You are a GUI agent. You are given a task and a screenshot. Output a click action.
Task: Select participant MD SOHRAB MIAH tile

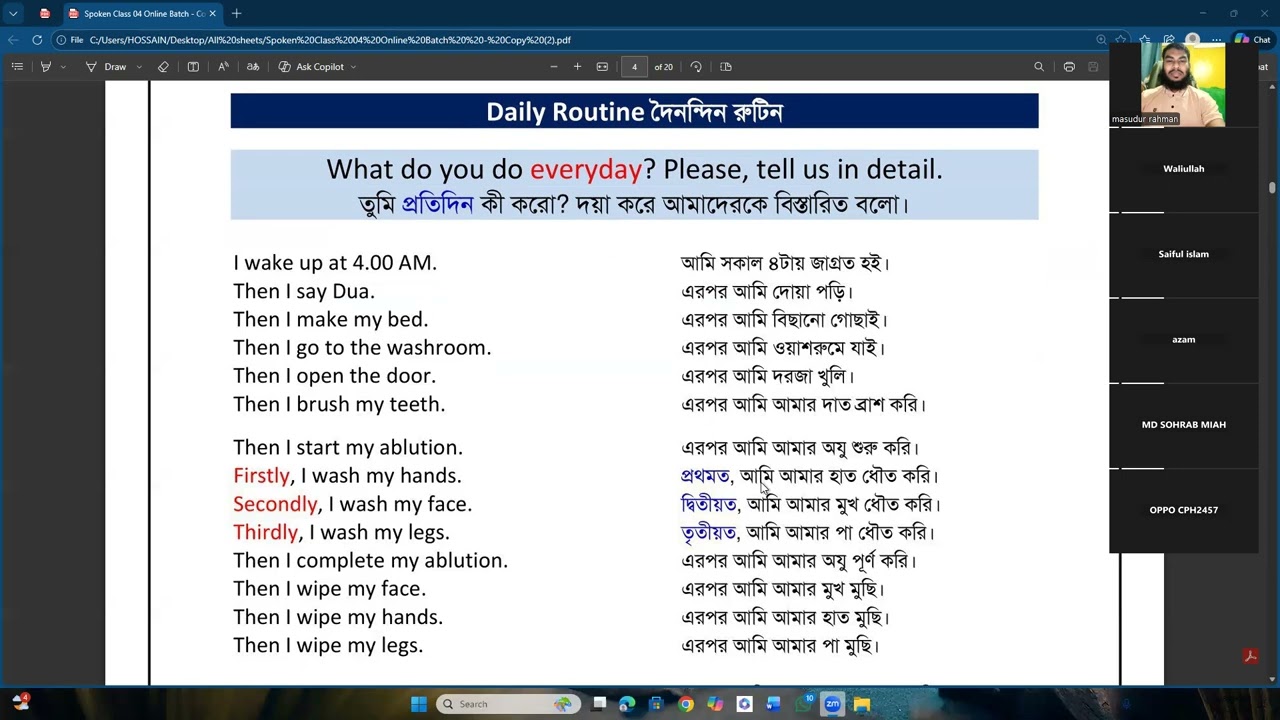[1183, 425]
